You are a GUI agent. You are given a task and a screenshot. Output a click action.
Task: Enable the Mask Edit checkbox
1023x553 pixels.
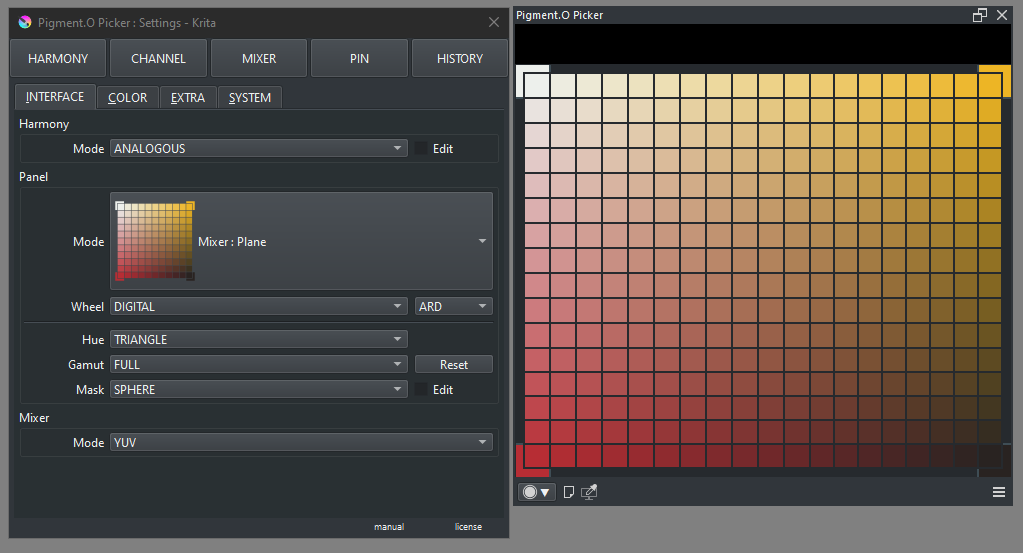click(x=421, y=389)
